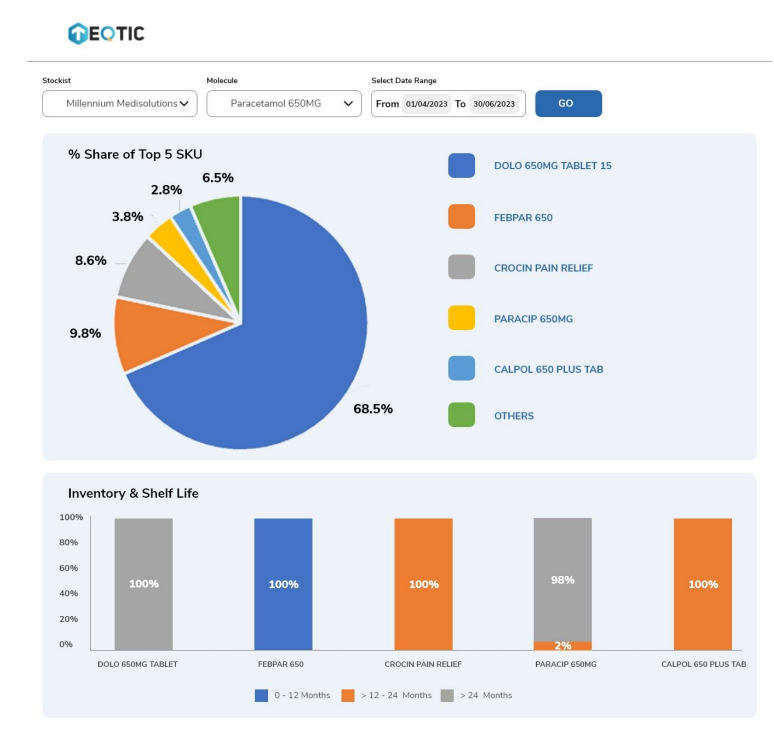This screenshot has width=774, height=733.
Task: Select the DOLO 650MG TABLET 15 legend label
Action: point(552,166)
